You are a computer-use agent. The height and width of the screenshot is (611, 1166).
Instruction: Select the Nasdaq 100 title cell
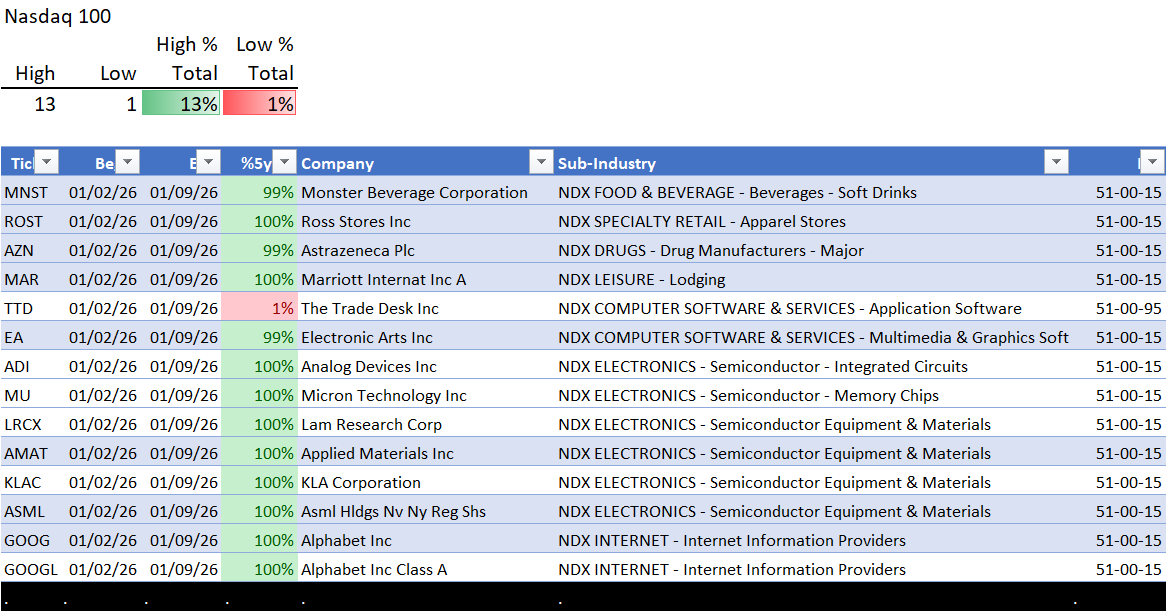click(58, 16)
